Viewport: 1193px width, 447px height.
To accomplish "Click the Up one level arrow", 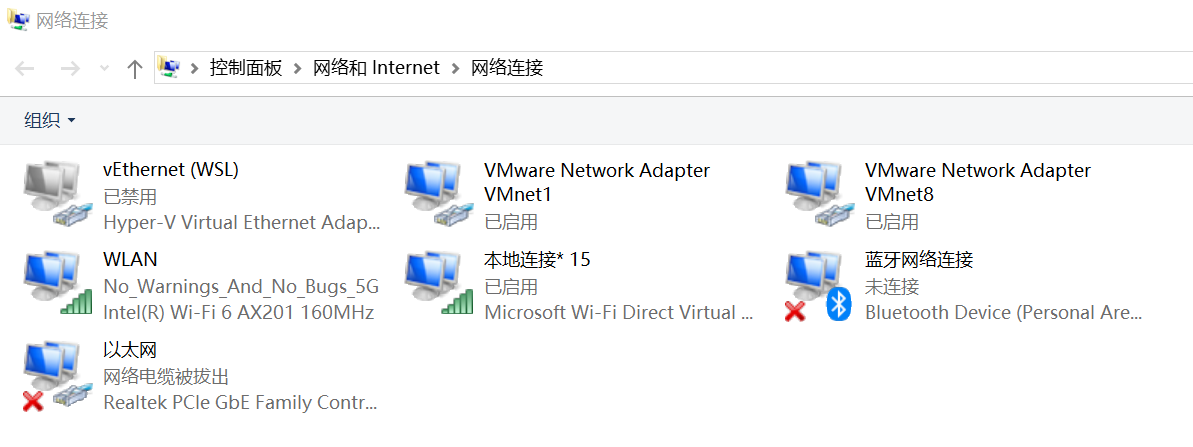I will point(135,68).
